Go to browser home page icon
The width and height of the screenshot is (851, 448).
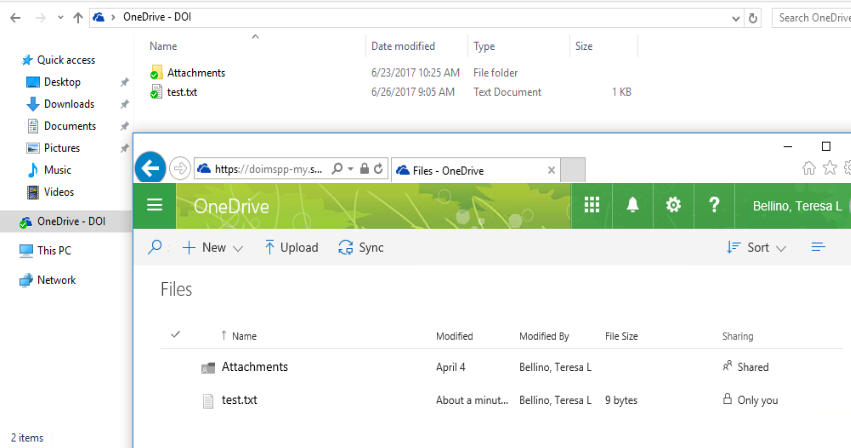[x=809, y=168]
